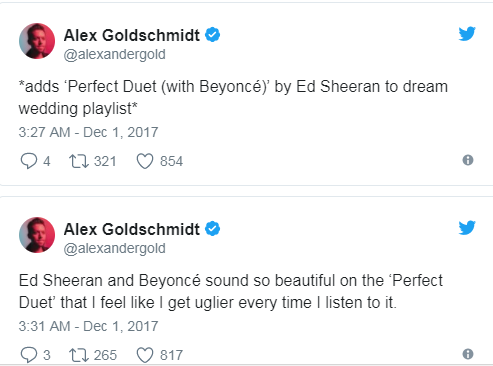Open info icon on first tweet
The image size is (493, 366).
[x=468, y=160]
